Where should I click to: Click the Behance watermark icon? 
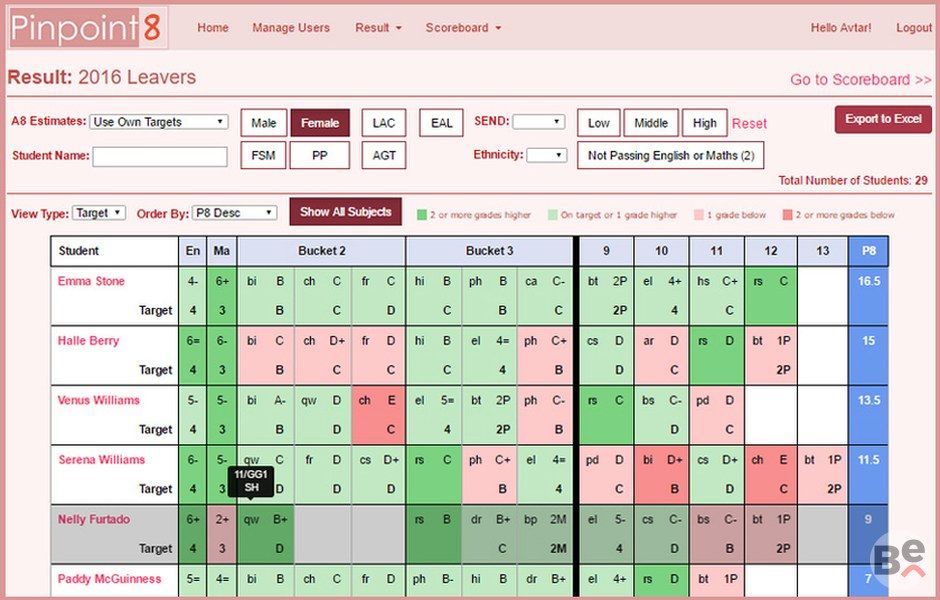coord(897,559)
